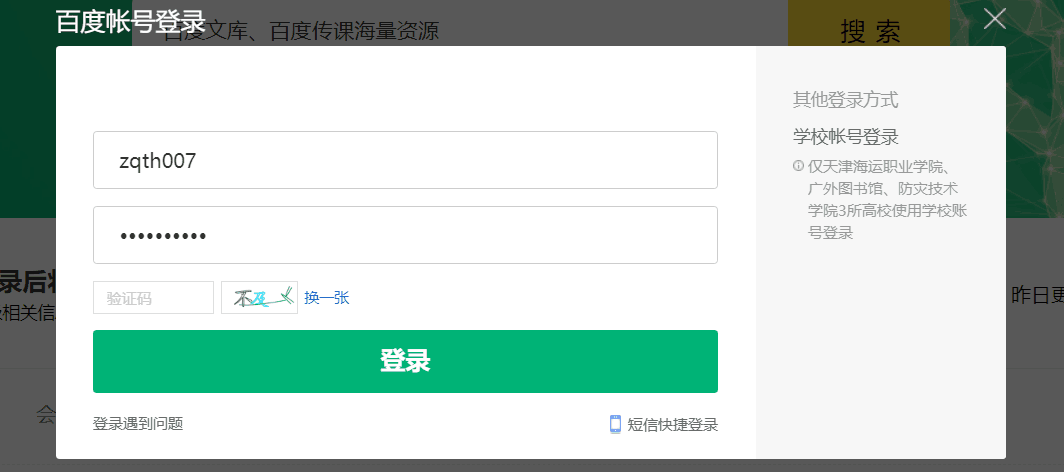Click the phone icon beside 短信快捷登录
Screen dimensions: 1064x472
[x=615, y=425]
